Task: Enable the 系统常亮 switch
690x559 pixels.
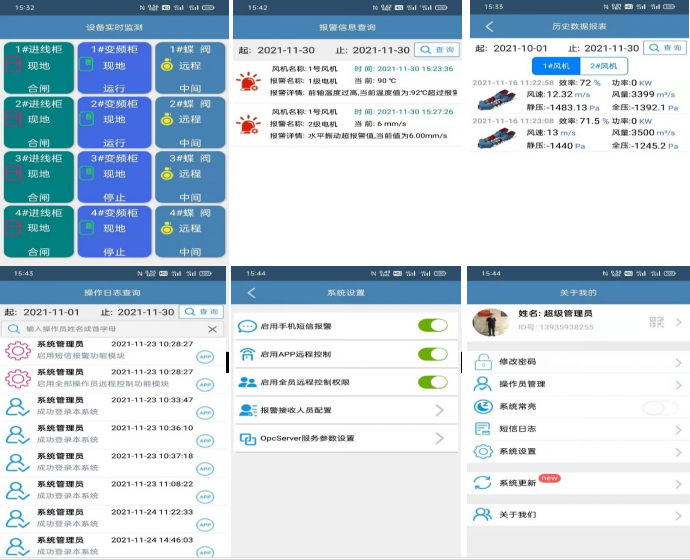Action: click(x=654, y=407)
